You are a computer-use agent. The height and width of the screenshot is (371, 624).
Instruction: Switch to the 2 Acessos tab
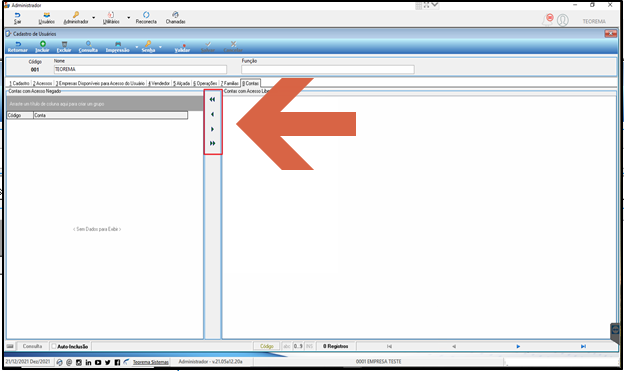point(43,83)
